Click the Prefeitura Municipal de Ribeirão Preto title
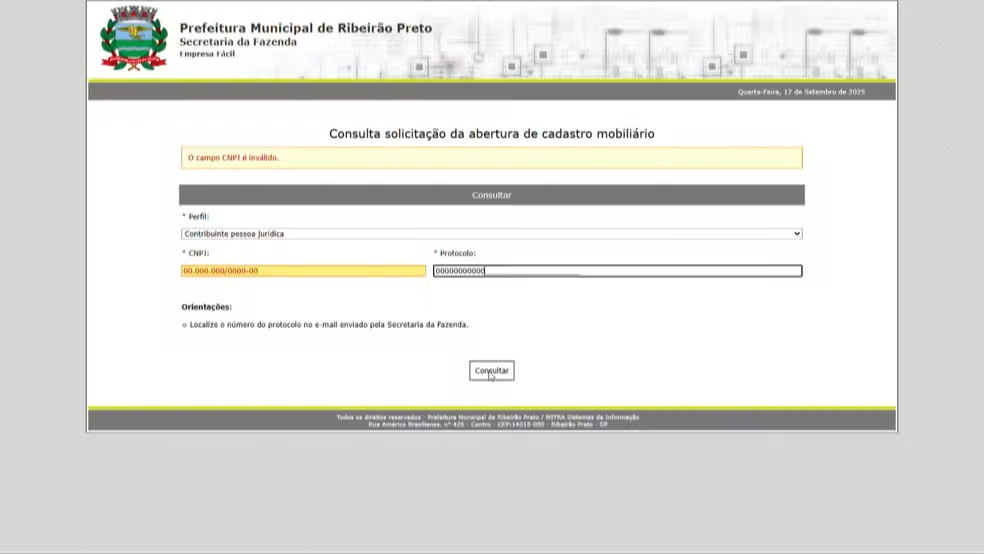This screenshot has height=554, width=984. pyautogui.click(x=305, y=28)
